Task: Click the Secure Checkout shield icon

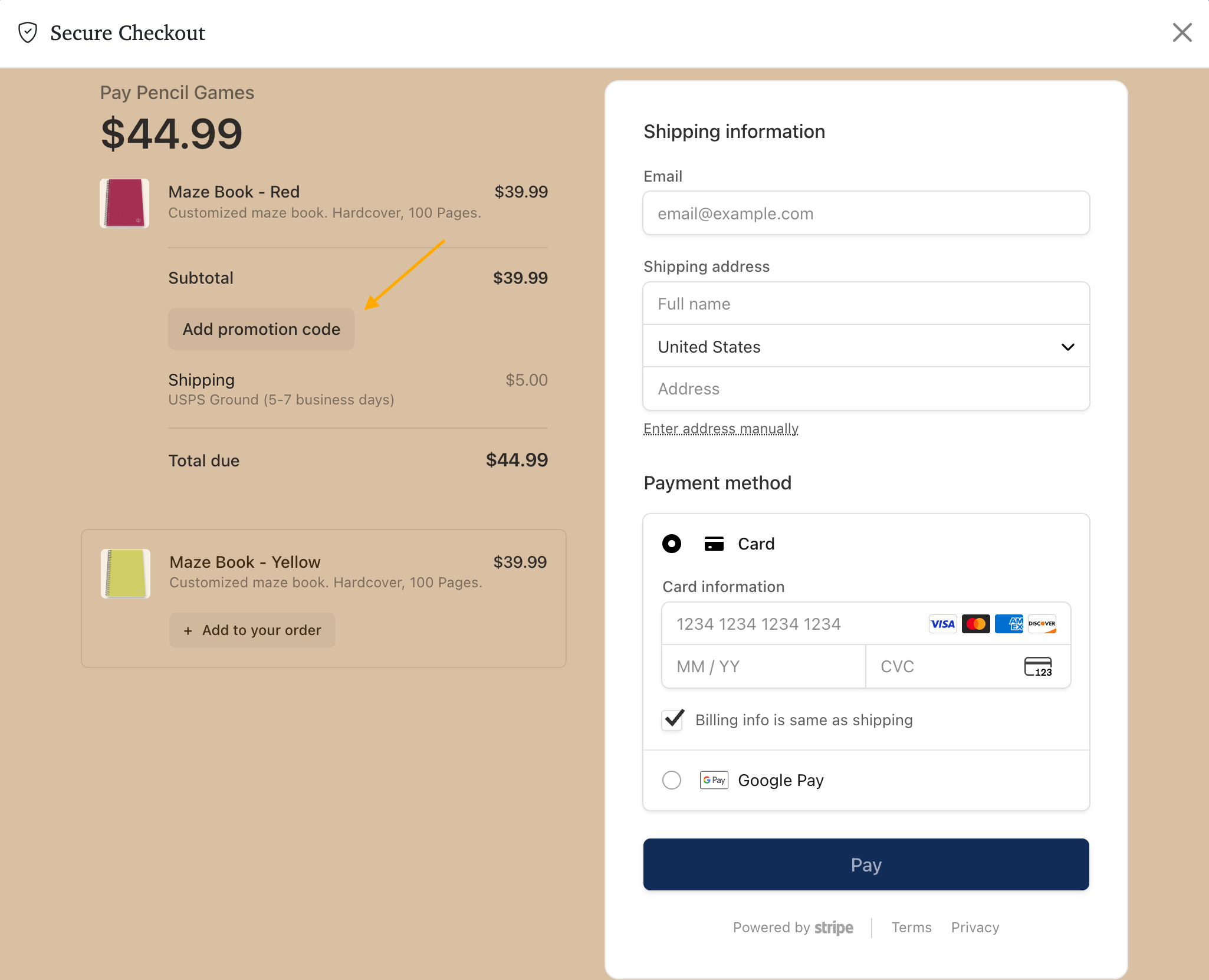Action: (x=28, y=32)
